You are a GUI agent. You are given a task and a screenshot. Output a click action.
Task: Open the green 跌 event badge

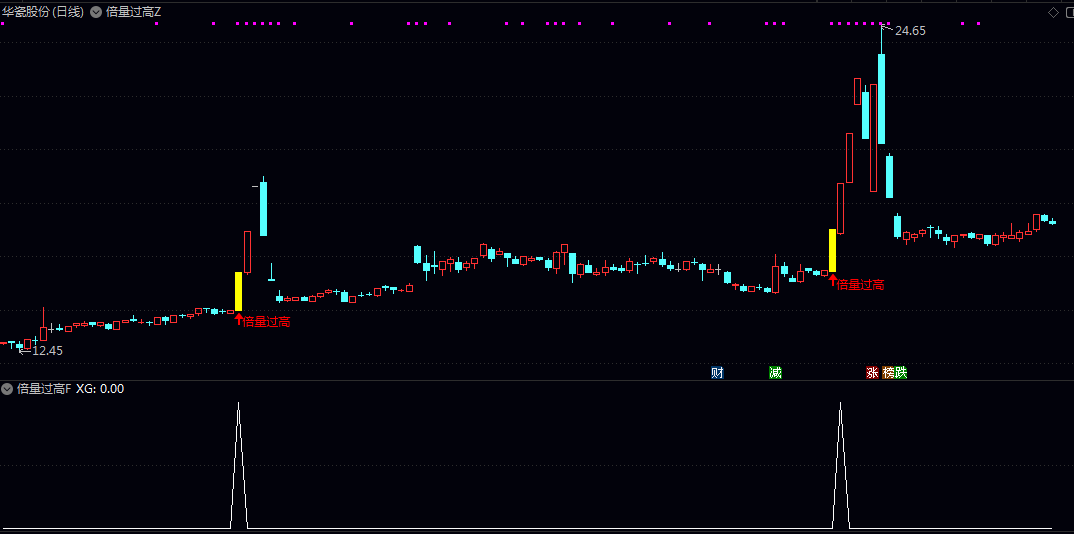click(901, 372)
